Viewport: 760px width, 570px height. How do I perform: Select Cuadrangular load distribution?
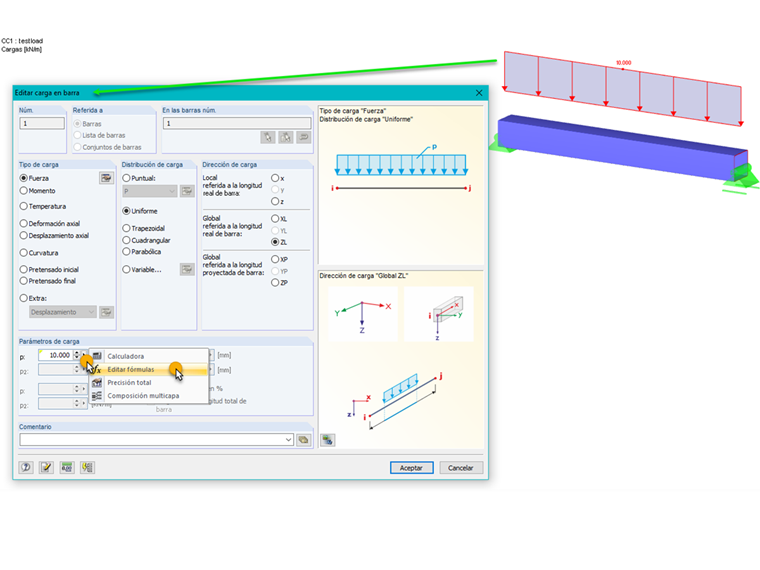click(127, 240)
